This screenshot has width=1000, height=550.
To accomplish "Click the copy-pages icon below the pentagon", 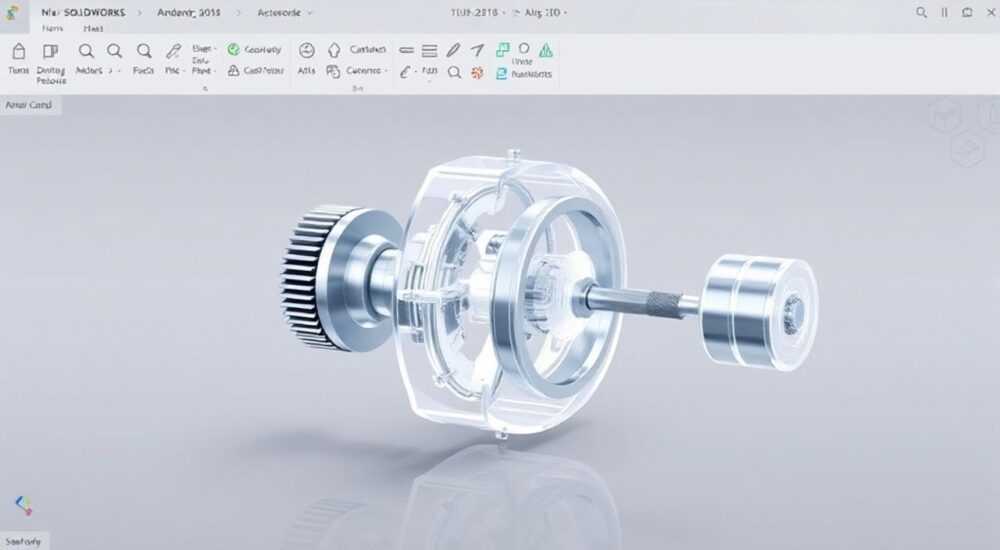I will pos(333,71).
